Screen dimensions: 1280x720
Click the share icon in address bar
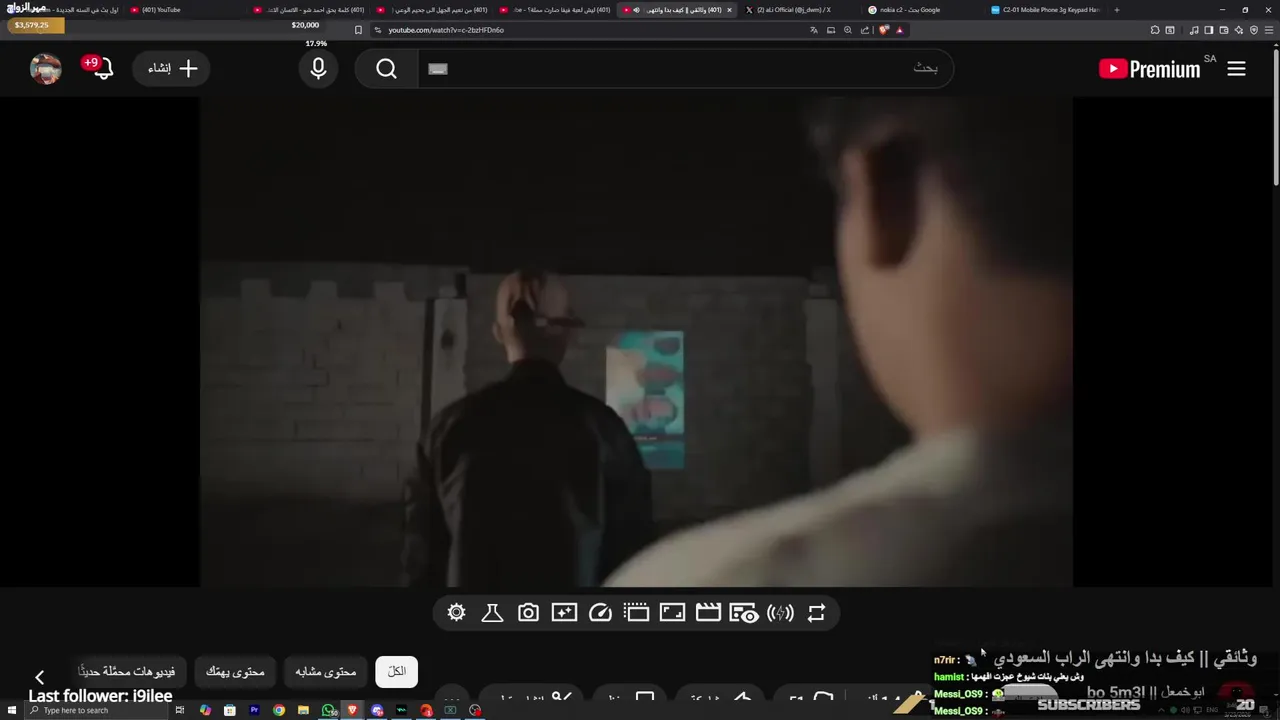(x=866, y=30)
